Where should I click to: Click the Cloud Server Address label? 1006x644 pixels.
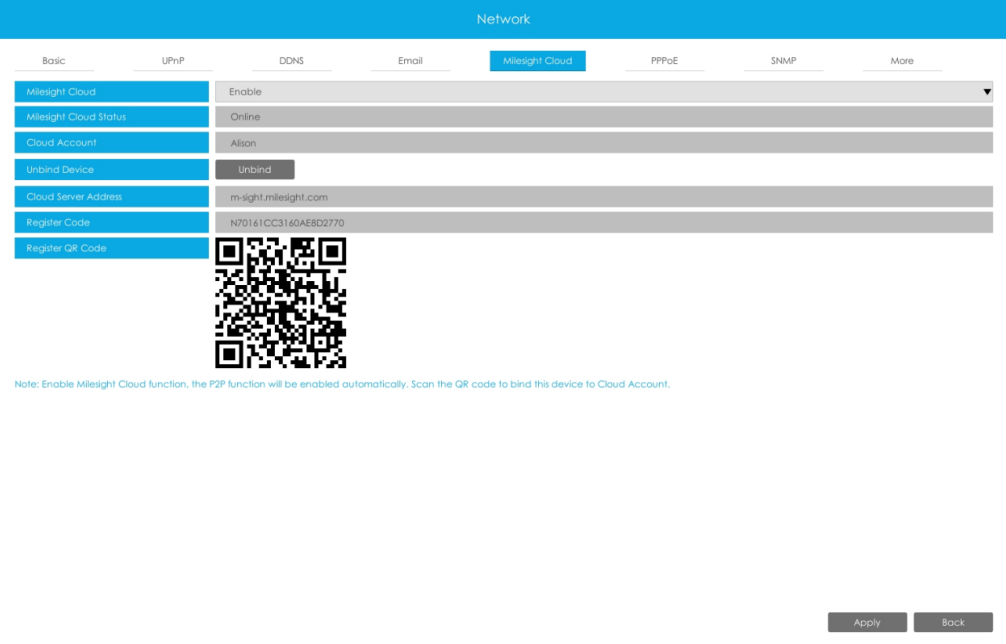(112, 197)
